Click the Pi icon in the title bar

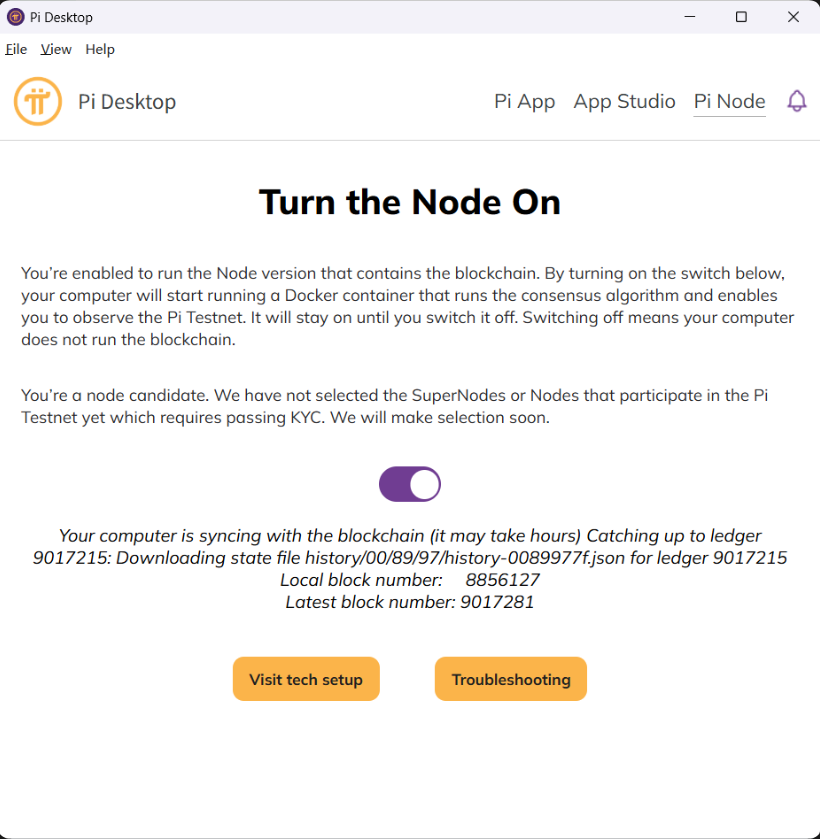click(16, 17)
